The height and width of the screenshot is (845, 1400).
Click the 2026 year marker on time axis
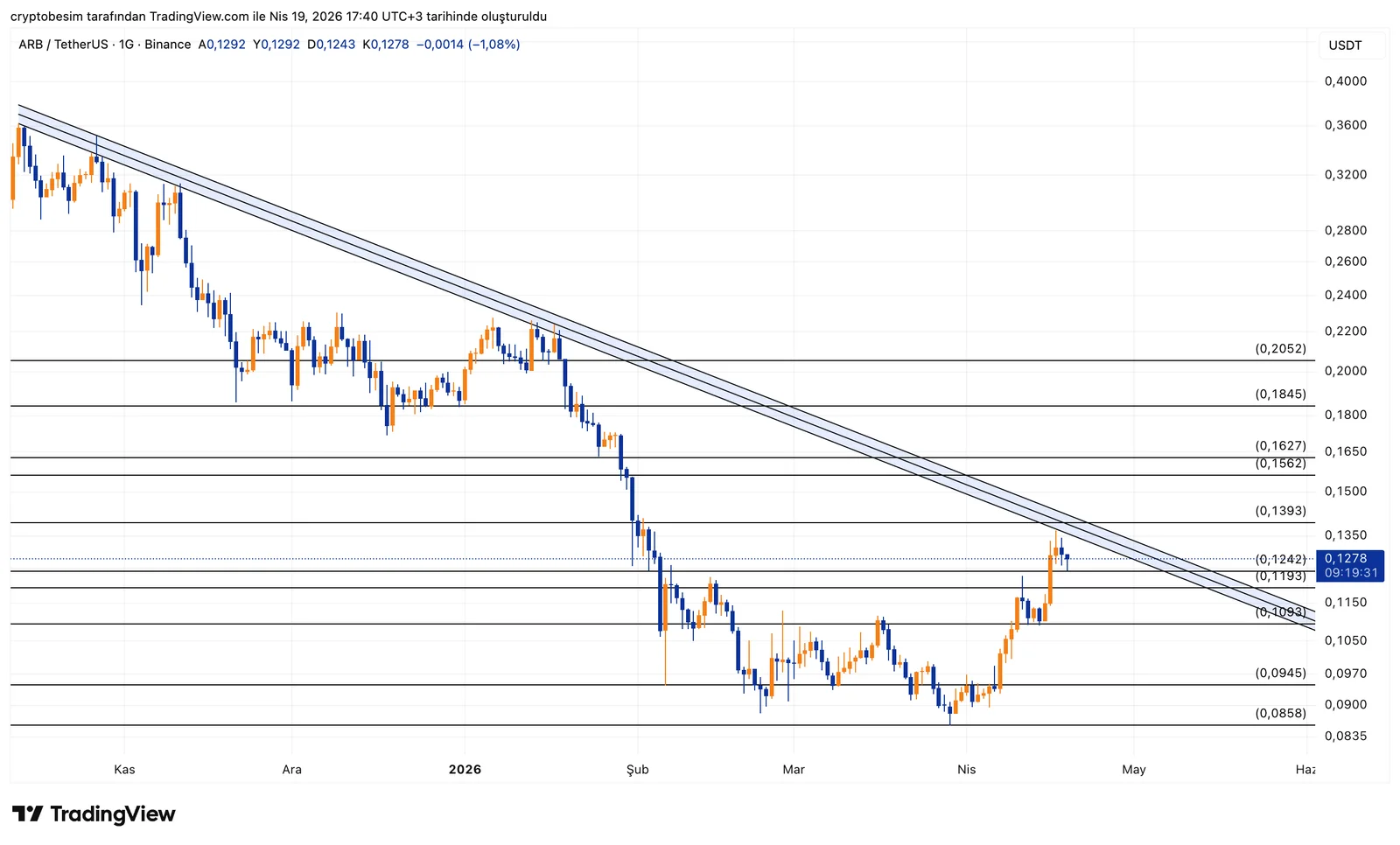pos(465,770)
